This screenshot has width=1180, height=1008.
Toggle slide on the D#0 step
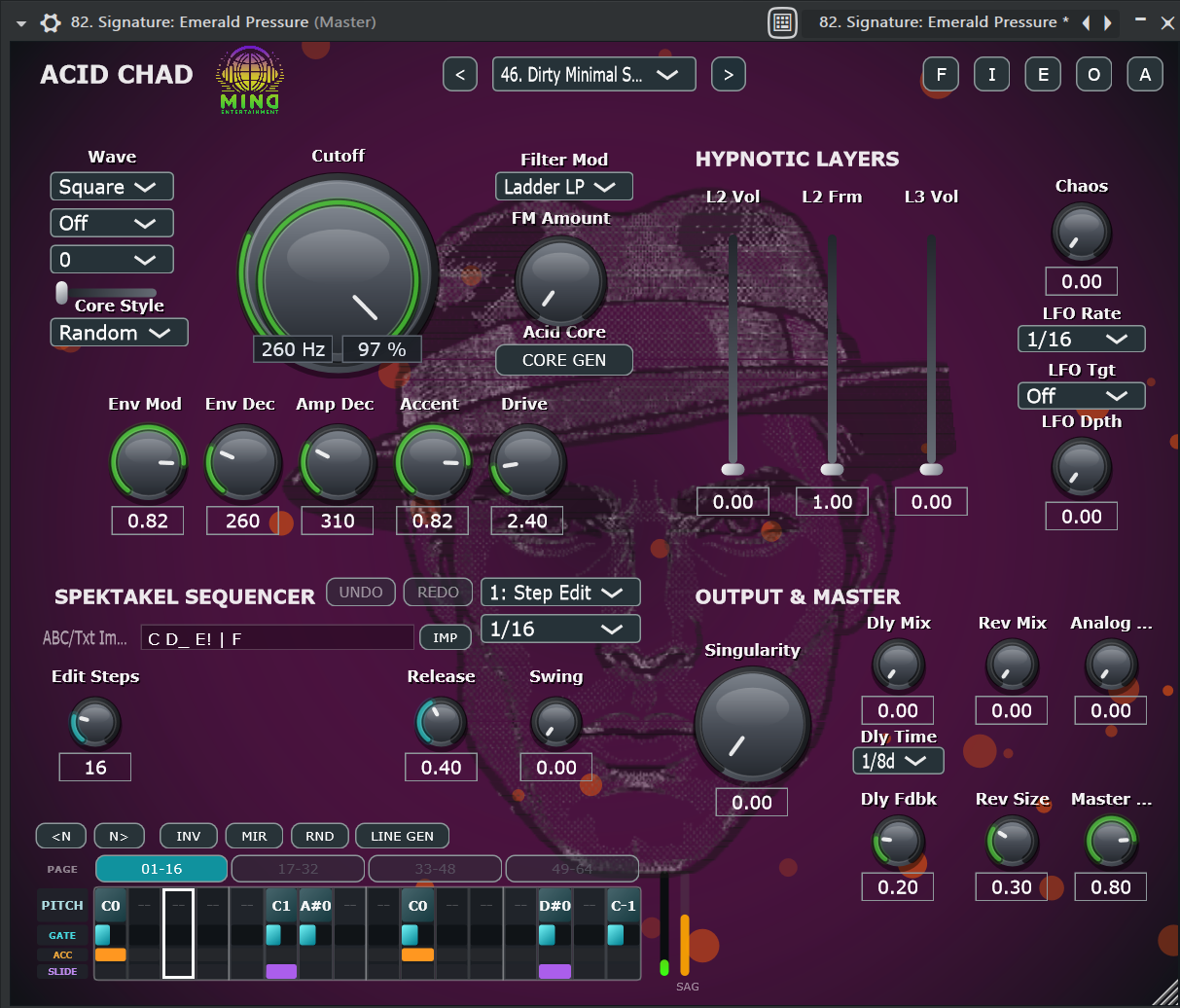[554, 971]
